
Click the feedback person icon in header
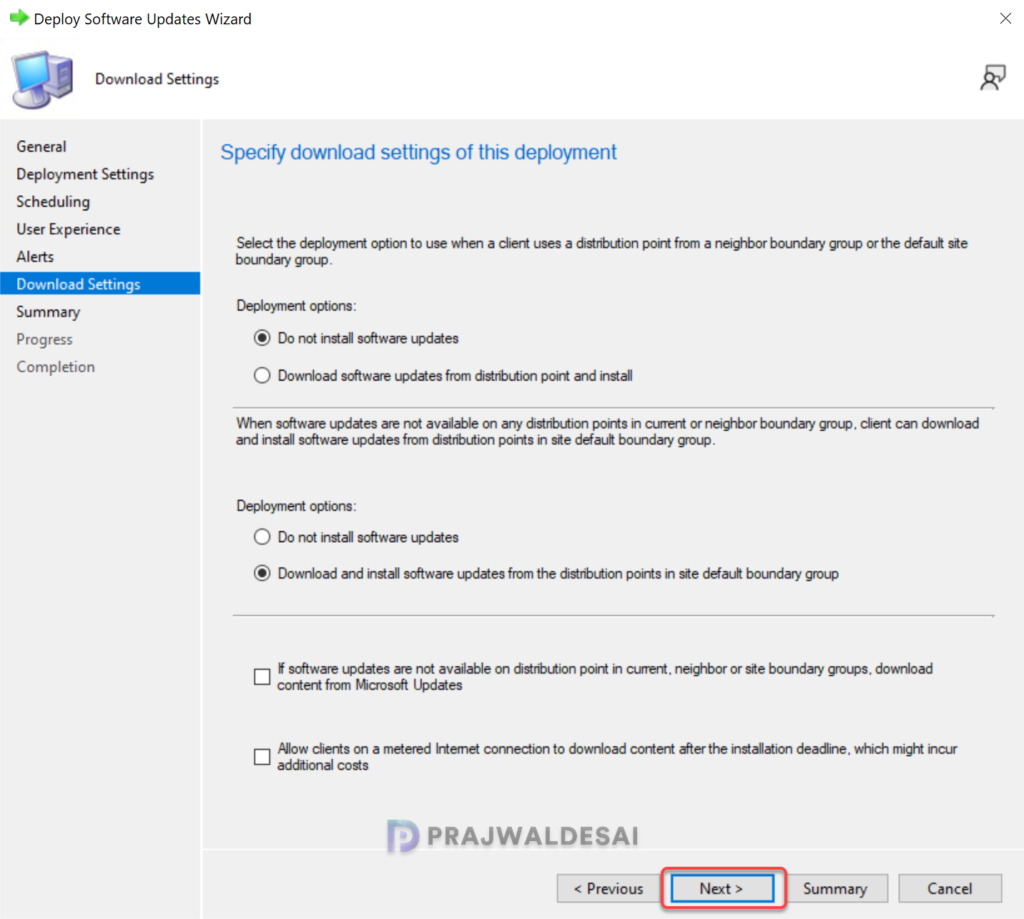(x=993, y=78)
